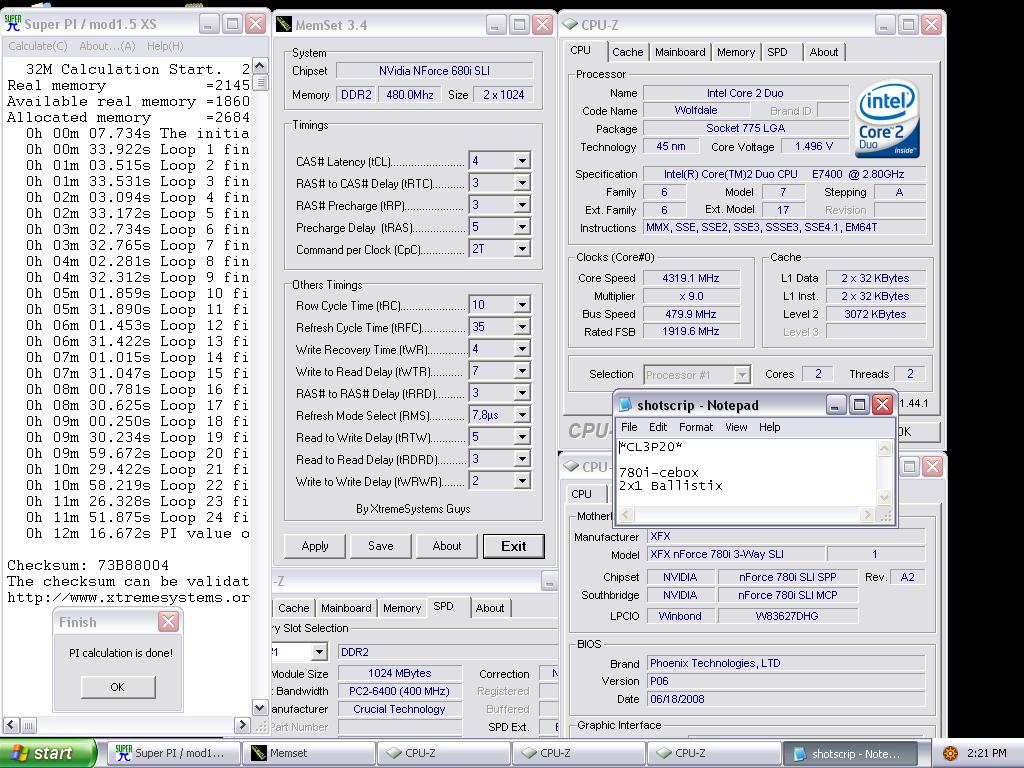
Task: Click the Apply button in MemSet
Action: tap(315, 546)
